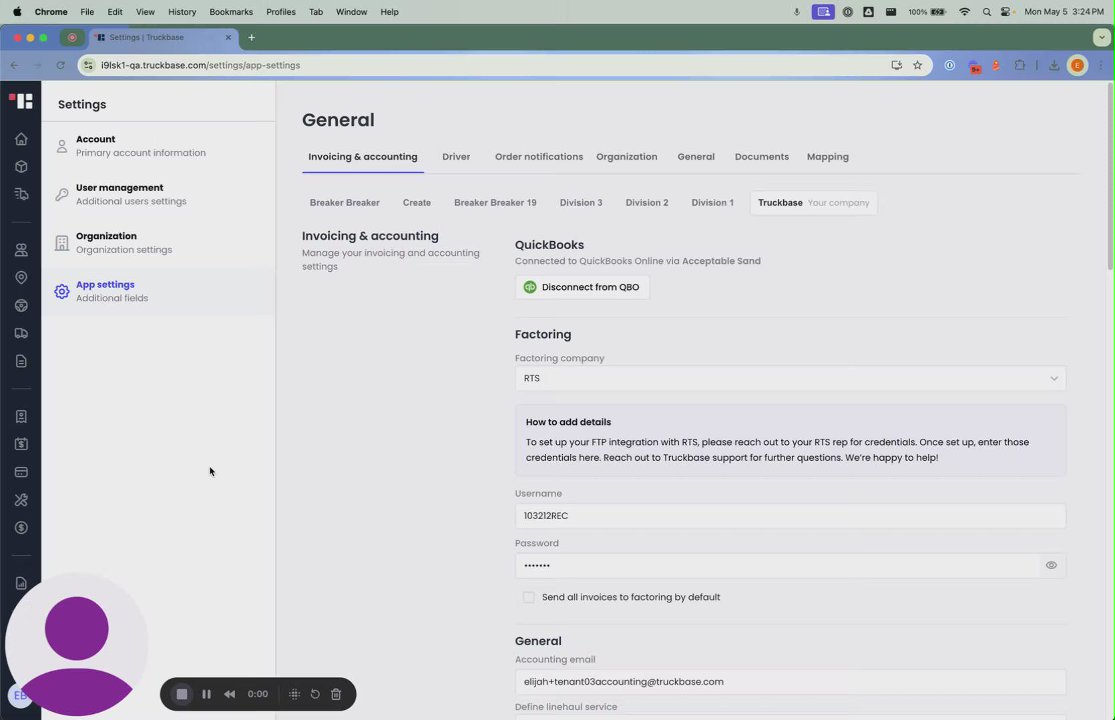Open the Factoring company RTS dropdown
The width and height of the screenshot is (1115, 720).
pos(790,378)
